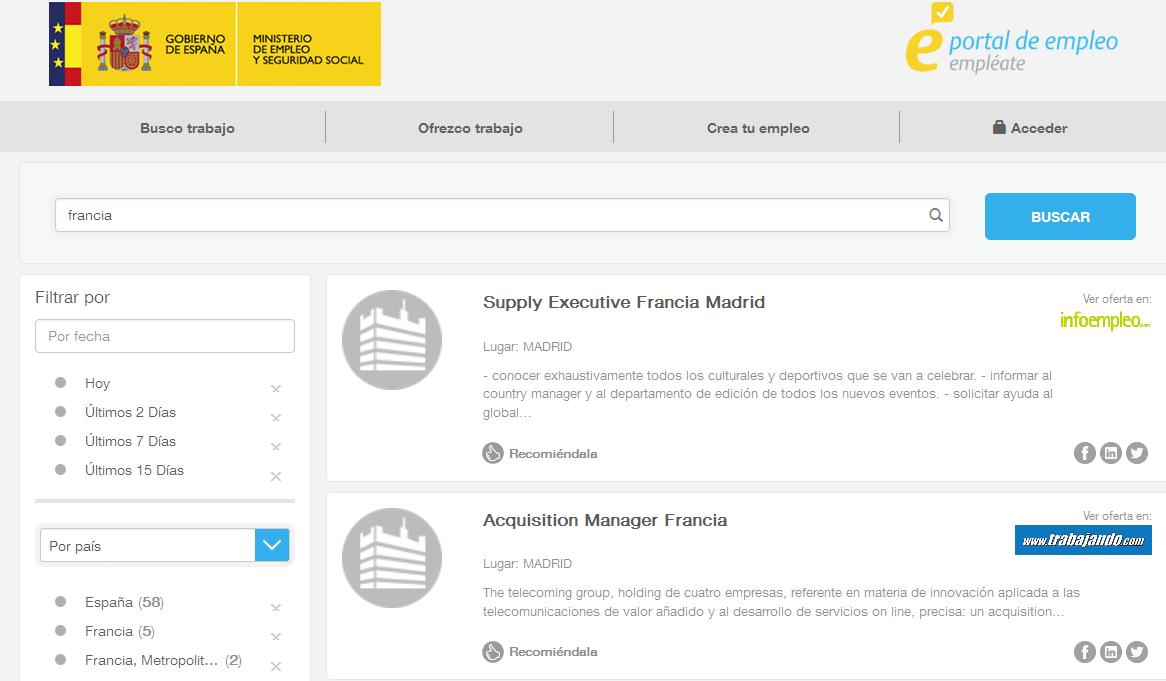Click Acceder to log in
1166x681 pixels.
[x=1030, y=128]
